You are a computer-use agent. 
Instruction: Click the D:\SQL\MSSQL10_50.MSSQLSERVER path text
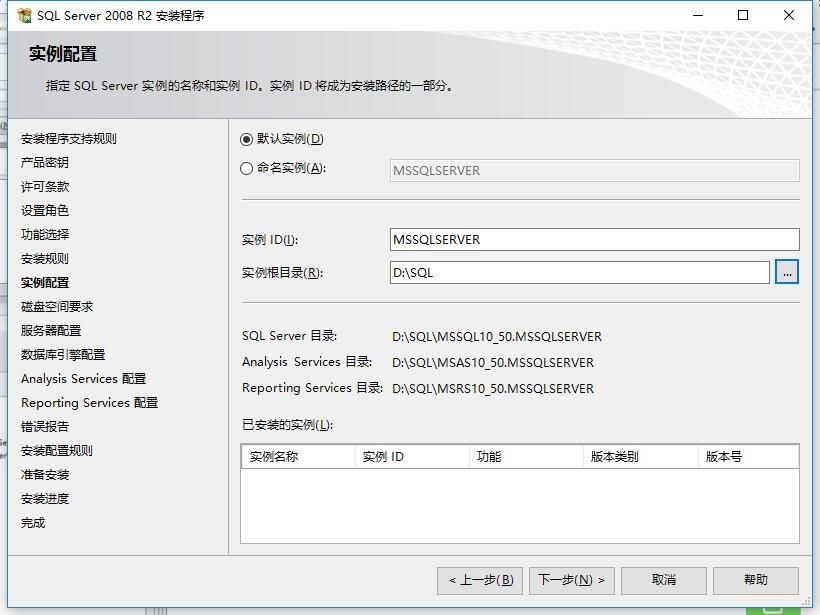pos(497,337)
